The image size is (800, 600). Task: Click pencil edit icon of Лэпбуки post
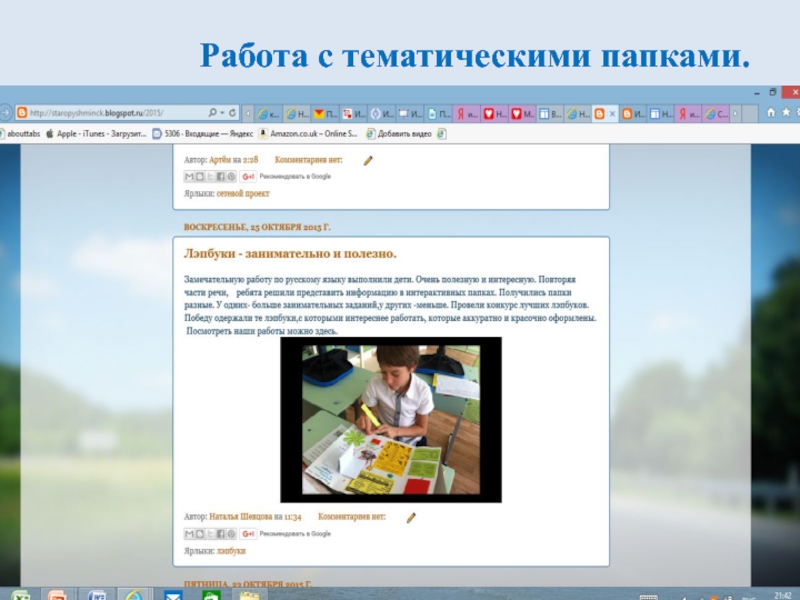pos(411,518)
